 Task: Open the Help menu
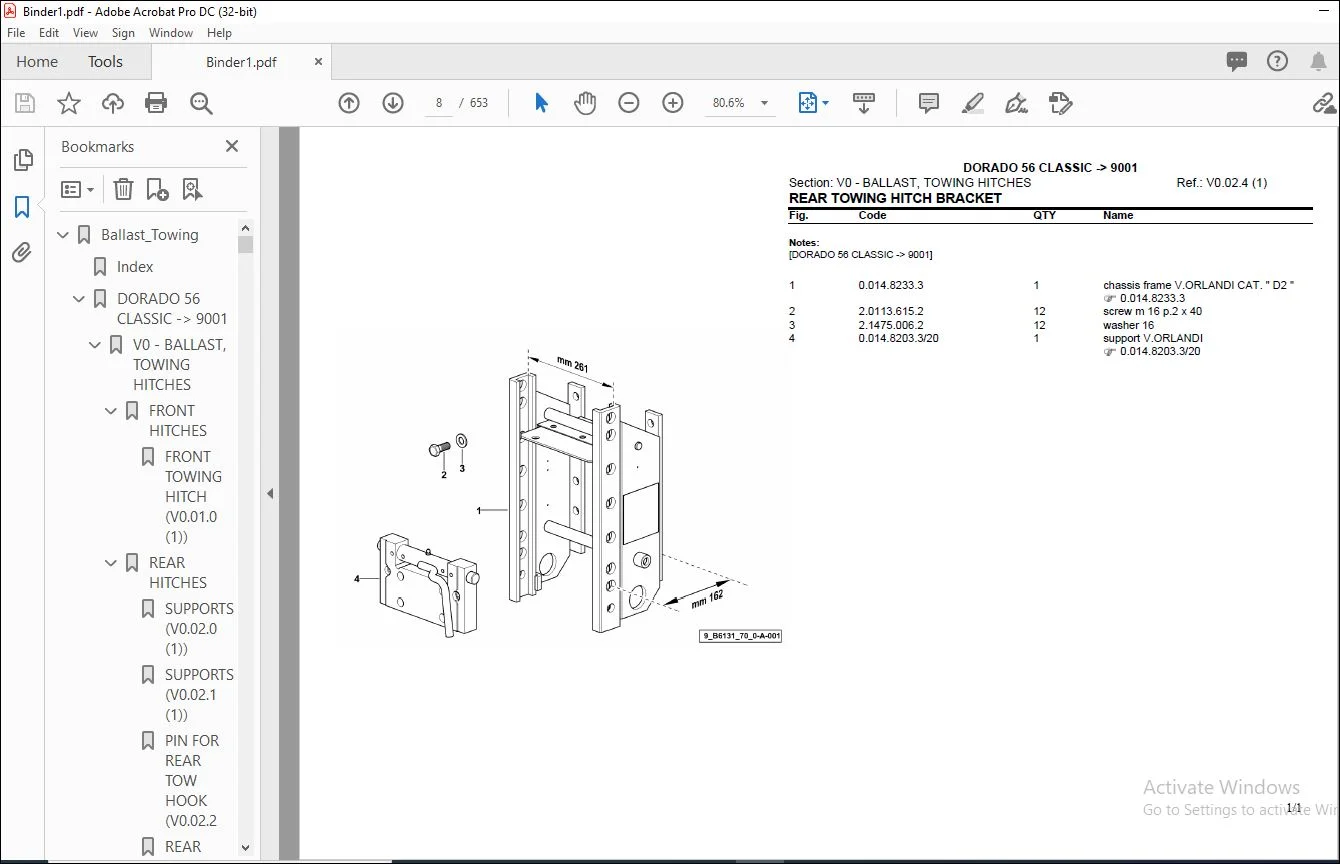(219, 33)
